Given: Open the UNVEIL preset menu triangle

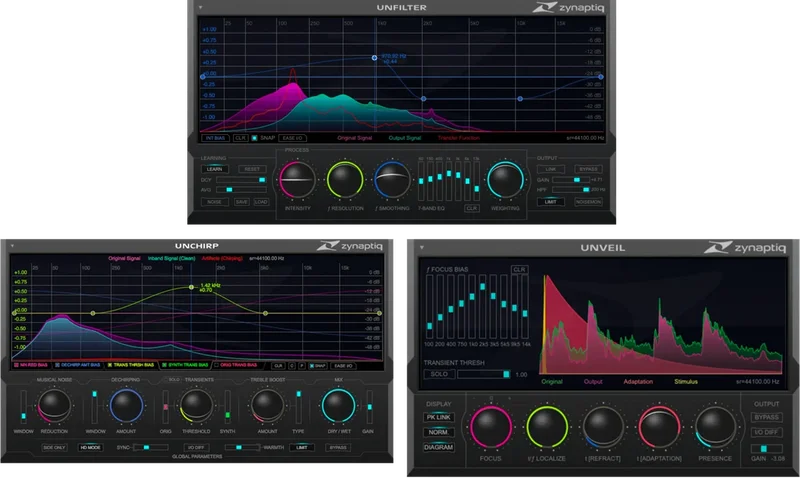Looking at the screenshot, I should point(422,247).
